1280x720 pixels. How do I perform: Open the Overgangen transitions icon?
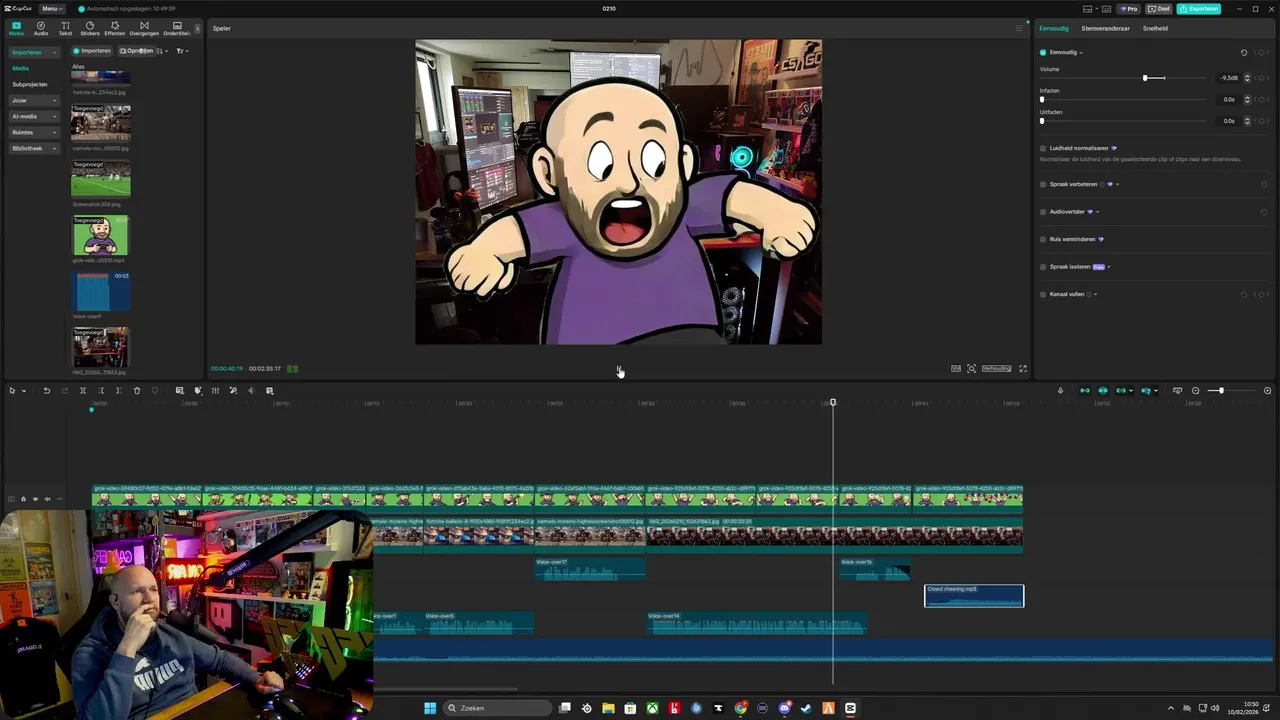pos(144,28)
